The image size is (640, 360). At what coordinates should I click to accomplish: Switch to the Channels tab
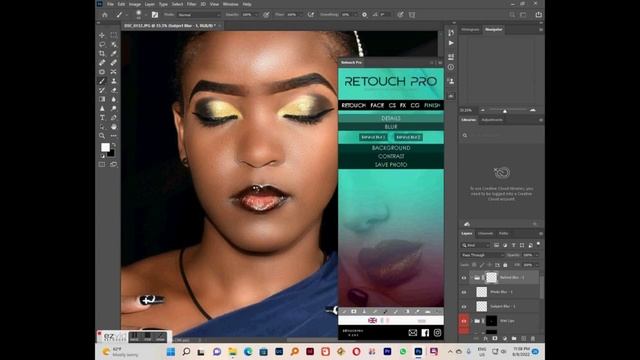coord(485,233)
